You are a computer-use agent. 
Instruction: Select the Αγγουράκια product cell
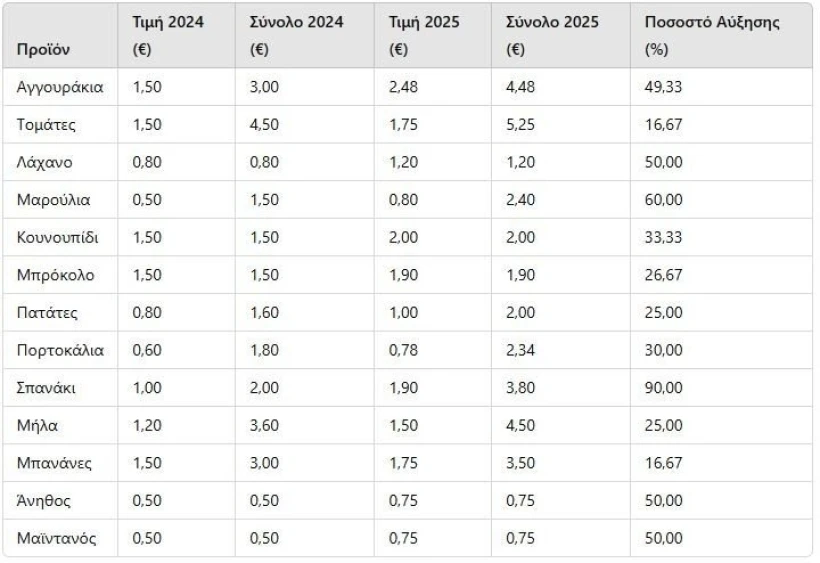point(60,87)
